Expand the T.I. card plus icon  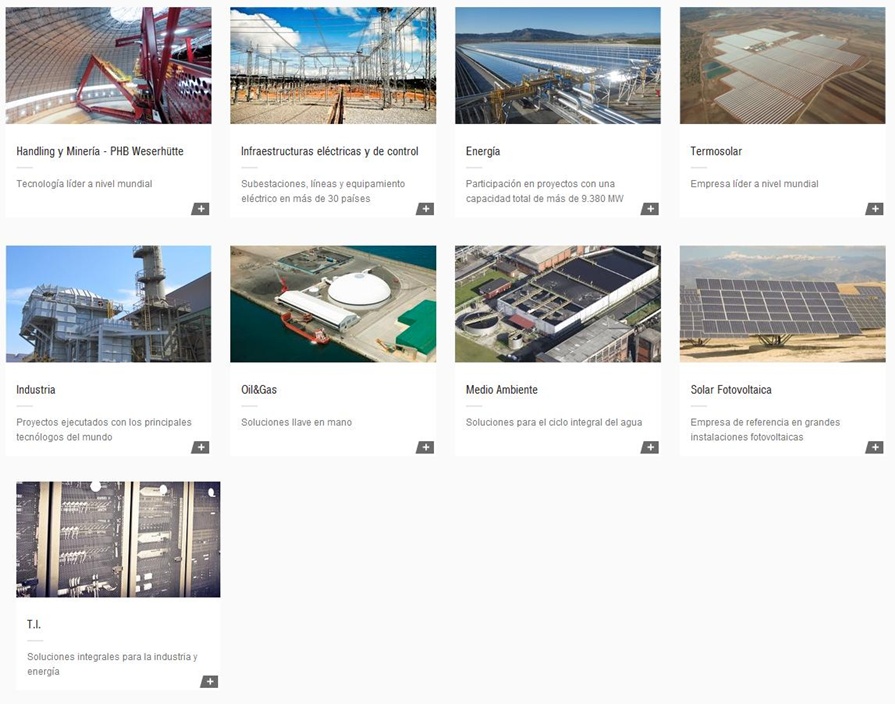click(209, 682)
